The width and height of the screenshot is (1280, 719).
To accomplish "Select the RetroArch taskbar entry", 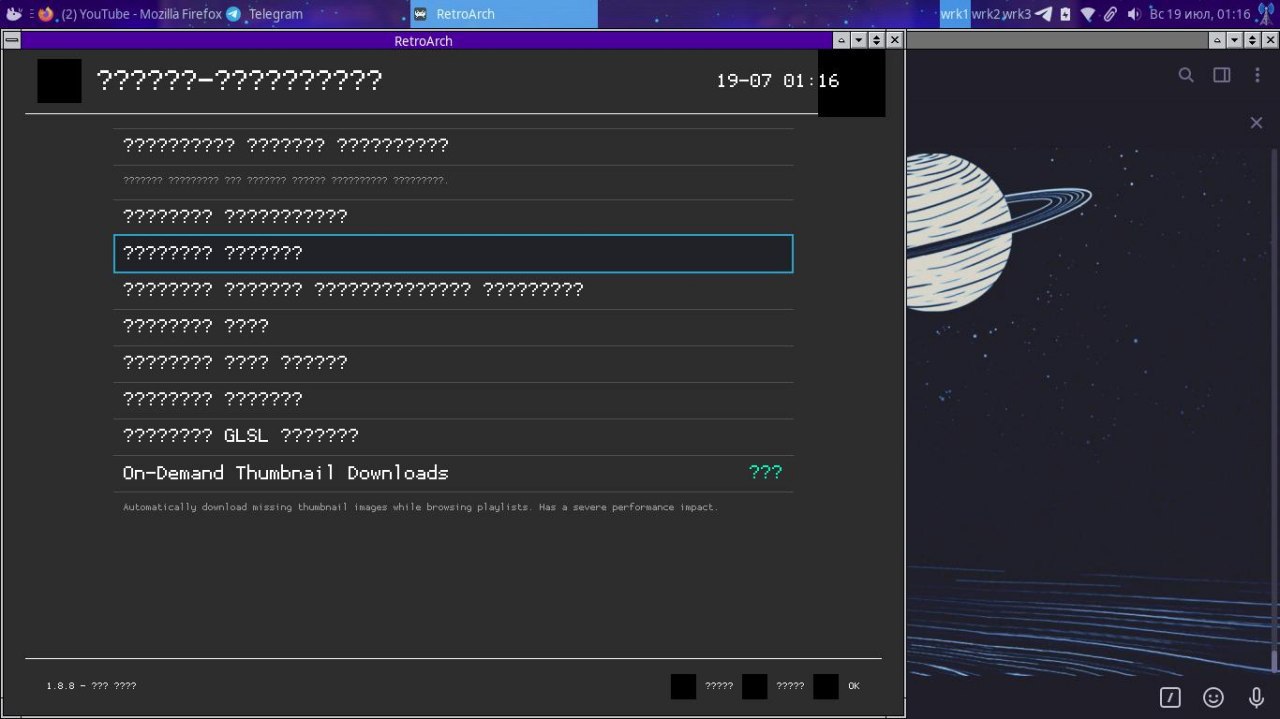I will [503, 14].
